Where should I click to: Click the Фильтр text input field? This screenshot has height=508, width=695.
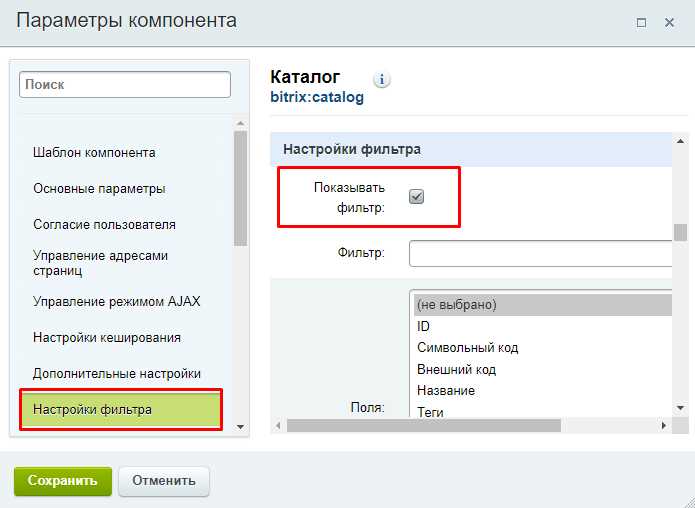(x=540, y=254)
